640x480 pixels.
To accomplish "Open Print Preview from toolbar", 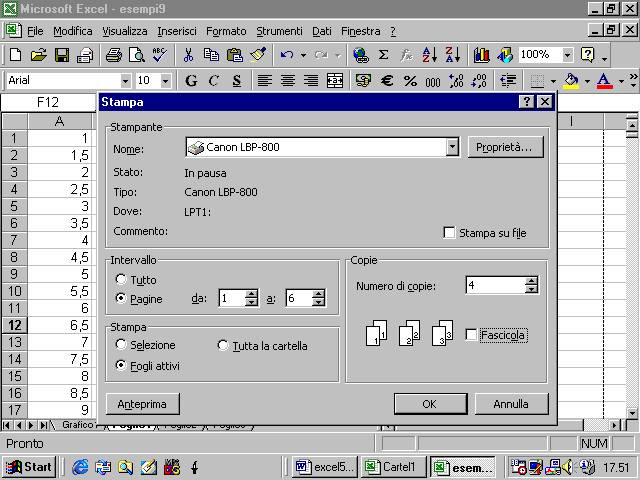I will coord(137,55).
